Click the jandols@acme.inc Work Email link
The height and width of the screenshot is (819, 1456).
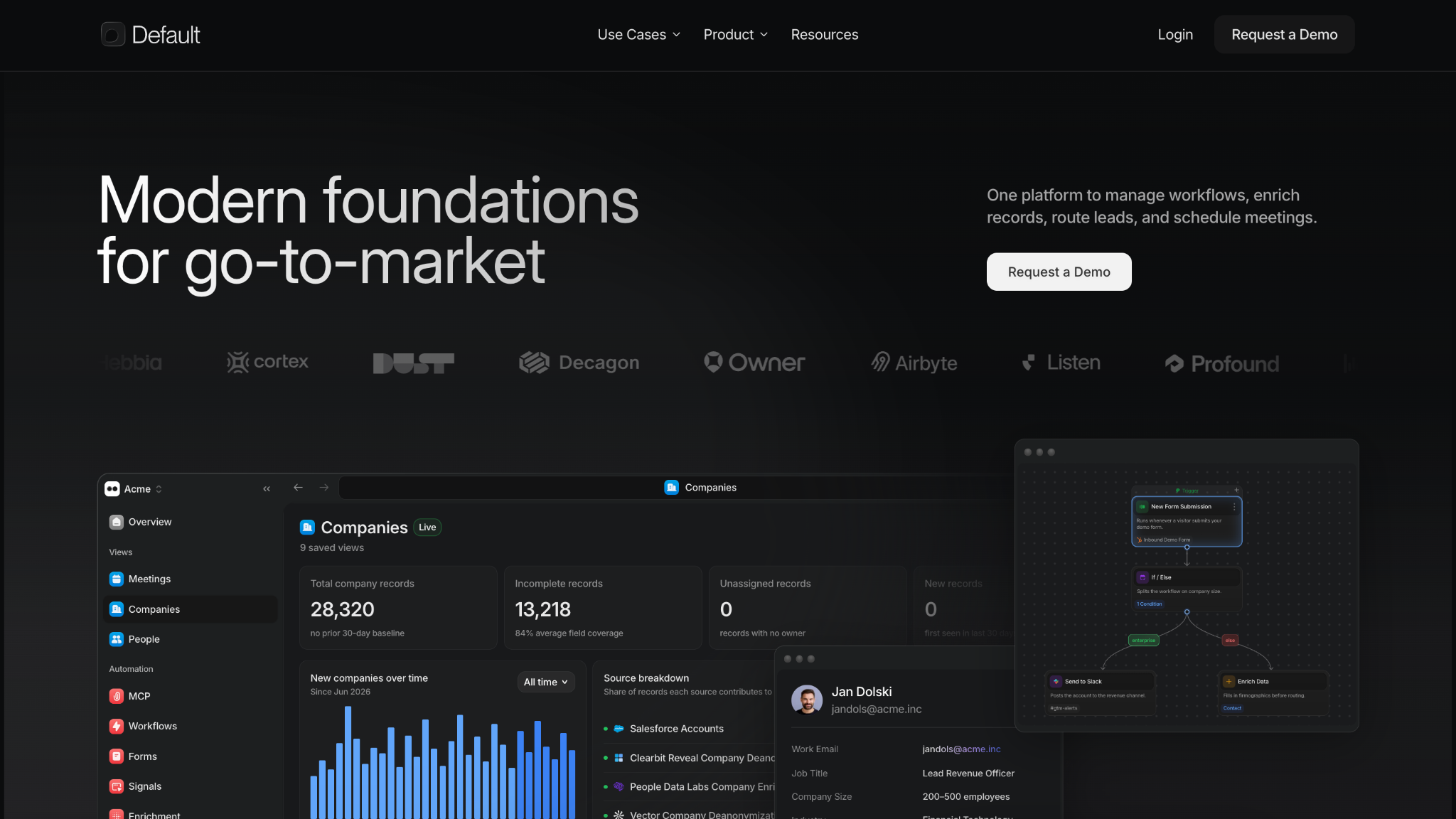(961, 749)
